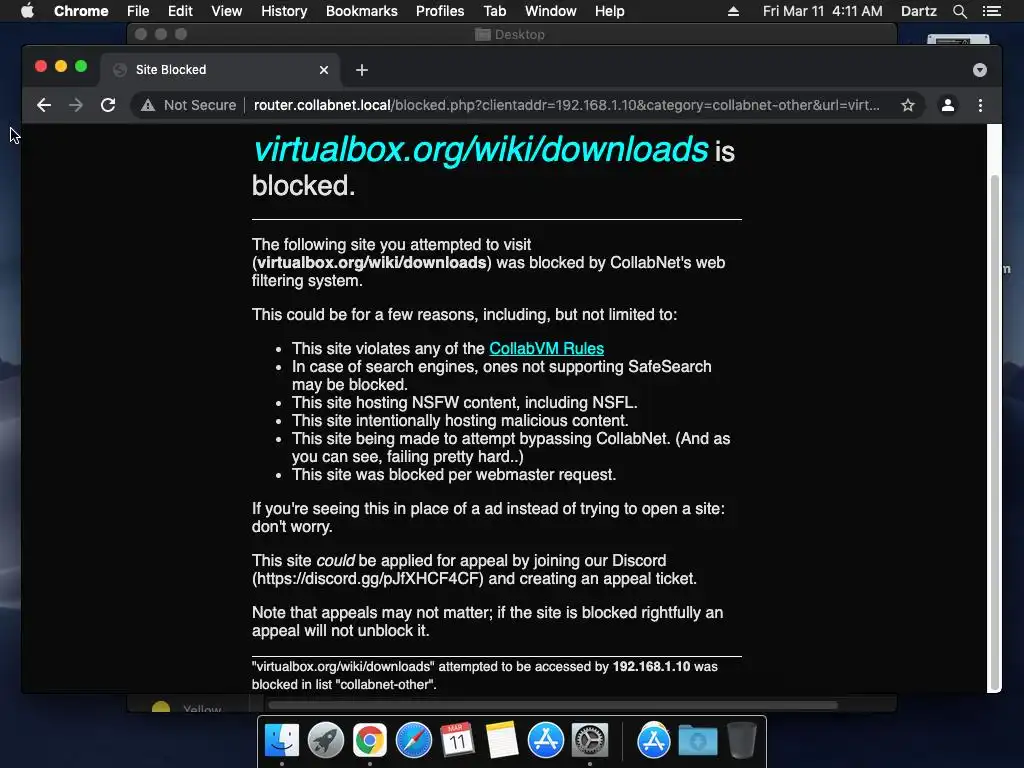The height and width of the screenshot is (768, 1024).
Task: Bookmark this page with the star icon
Action: 908,105
